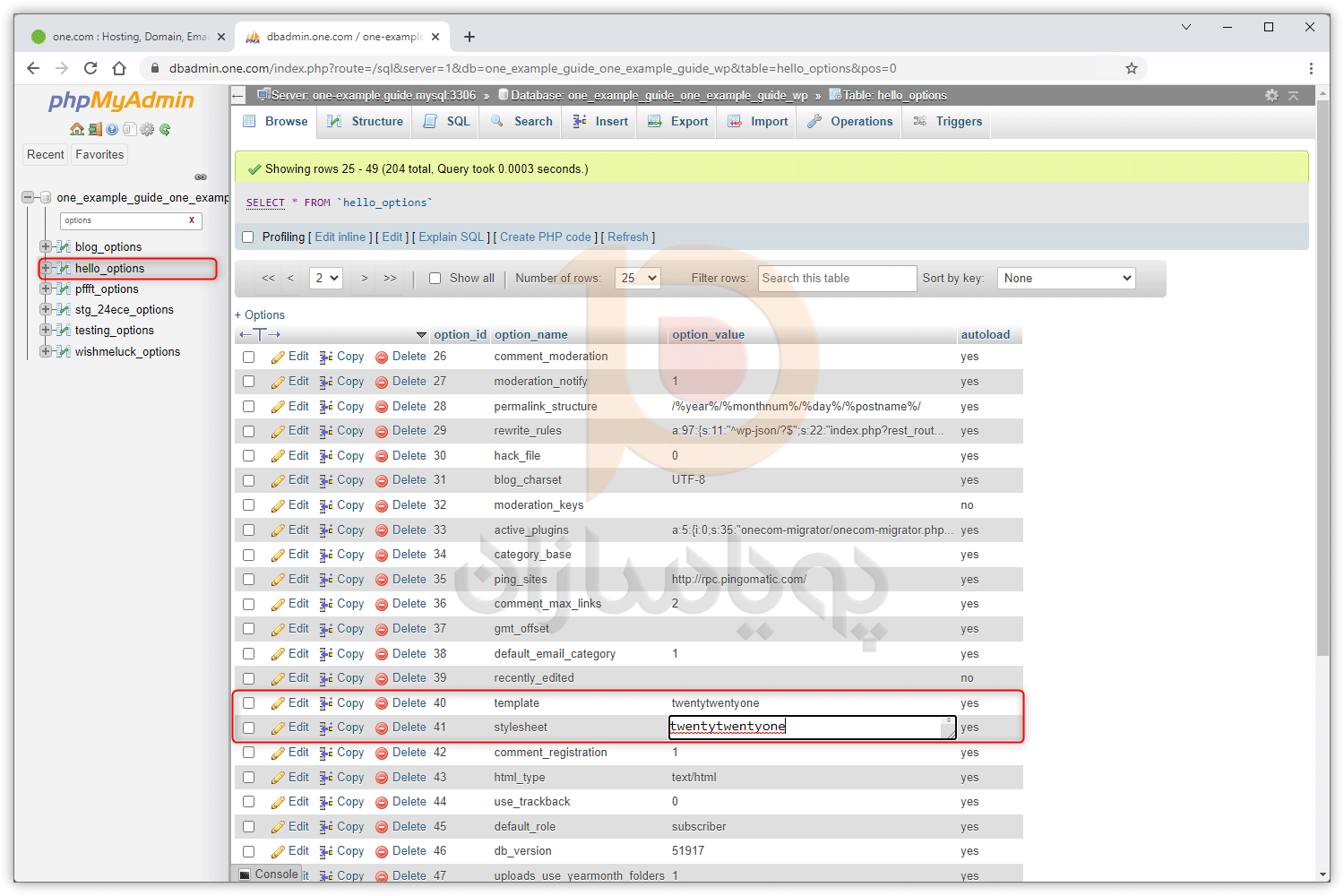Click the red Delete icon for row 33
Image resolution: width=1344 pixels, height=896 pixels.
(x=382, y=530)
